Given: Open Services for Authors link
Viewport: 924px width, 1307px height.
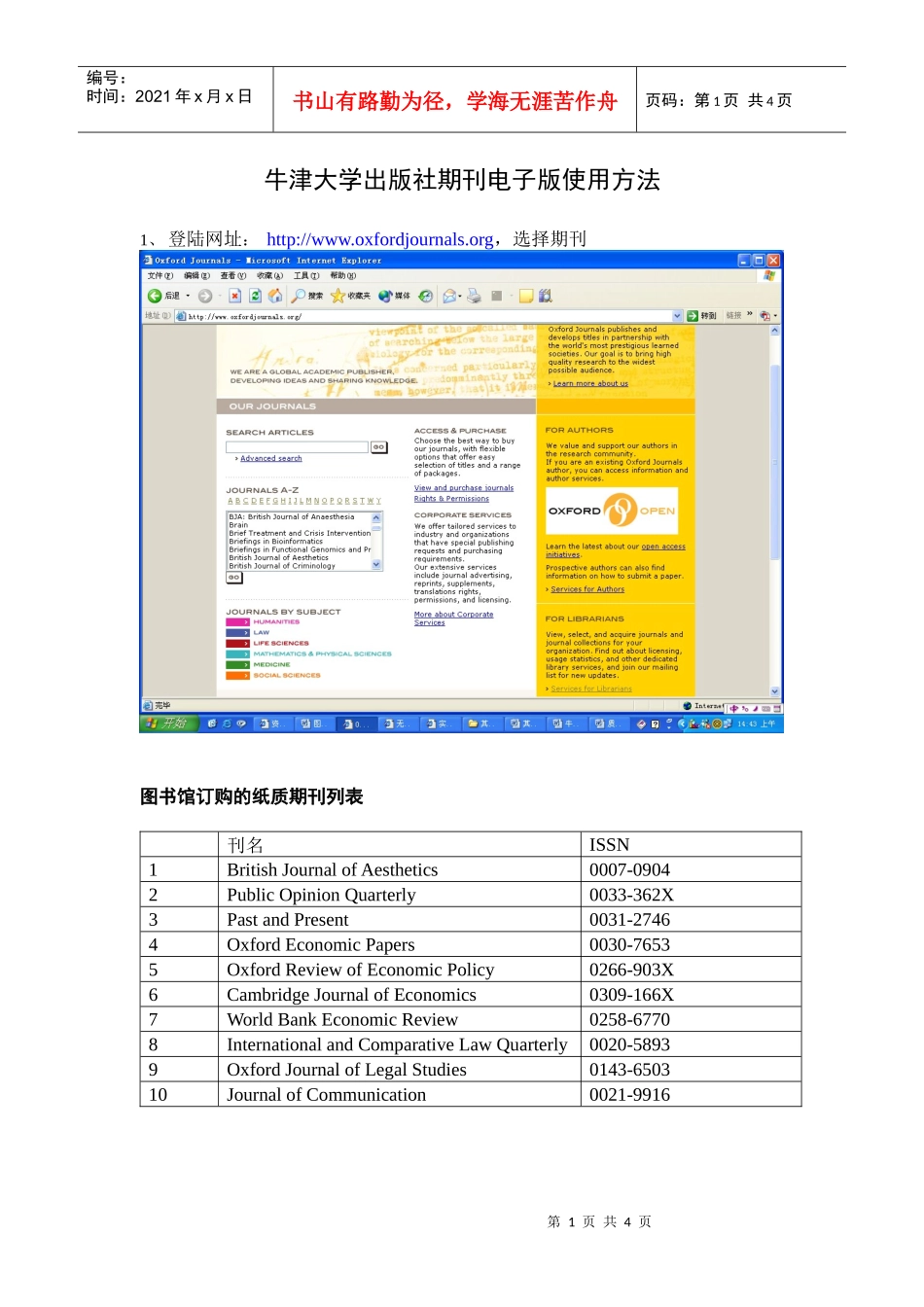Looking at the screenshot, I should pos(587,589).
